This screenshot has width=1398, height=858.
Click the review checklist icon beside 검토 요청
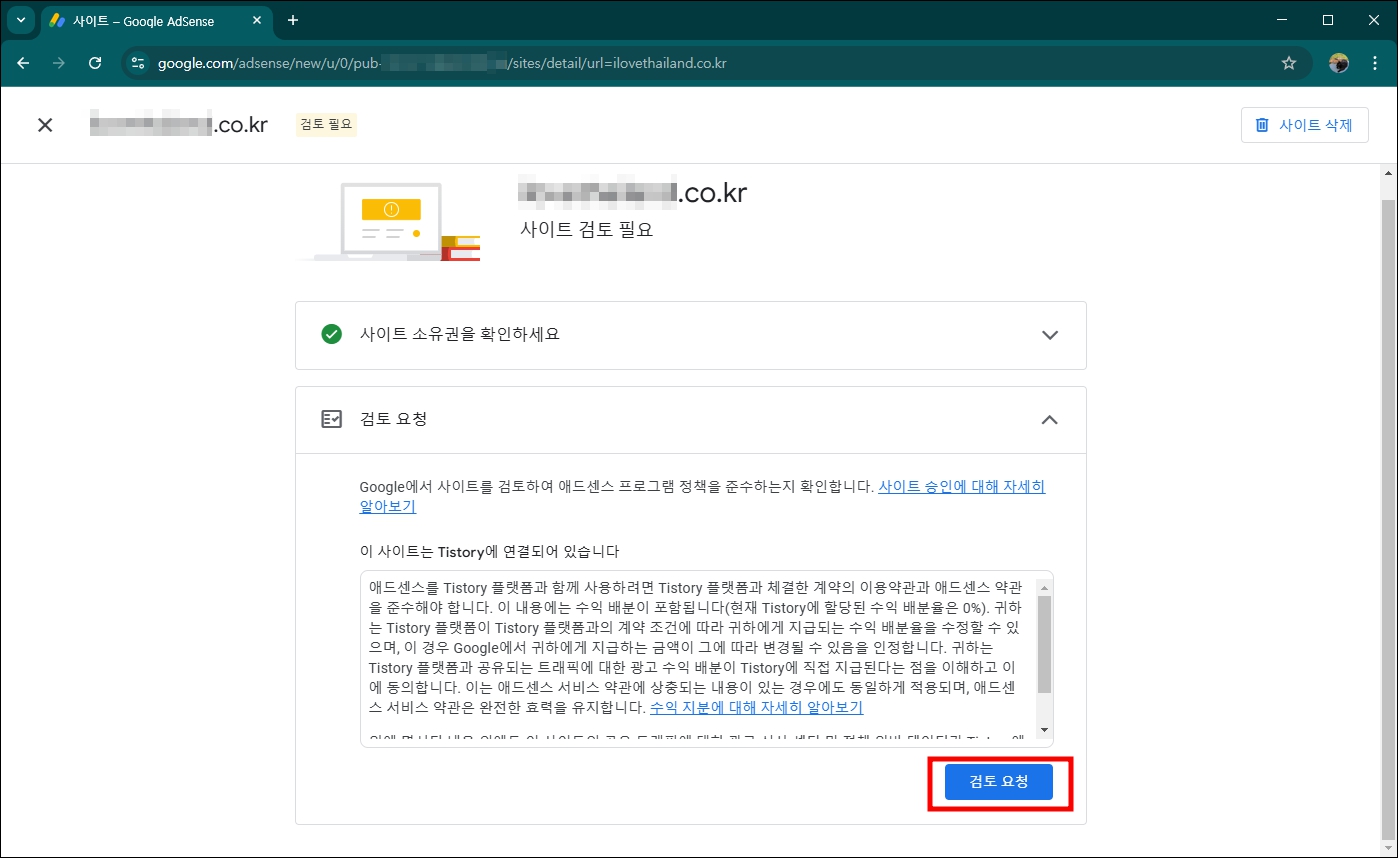tap(331, 419)
